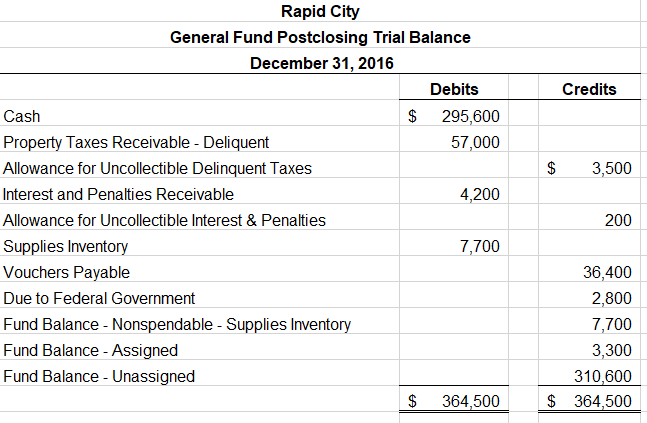This screenshot has width=647, height=423.
Task: Click the December 31, 2016 date cell
Action: coord(320,64)
